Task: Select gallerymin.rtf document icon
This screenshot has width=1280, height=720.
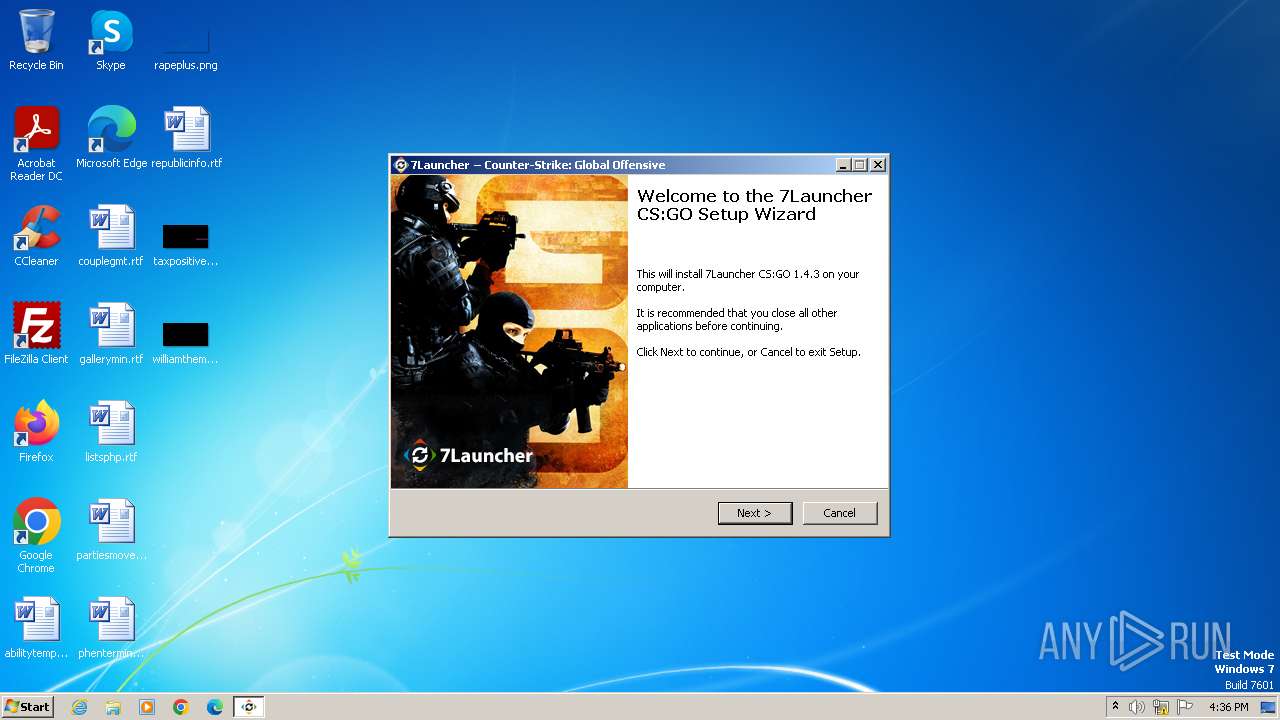Action: [111, 334]
